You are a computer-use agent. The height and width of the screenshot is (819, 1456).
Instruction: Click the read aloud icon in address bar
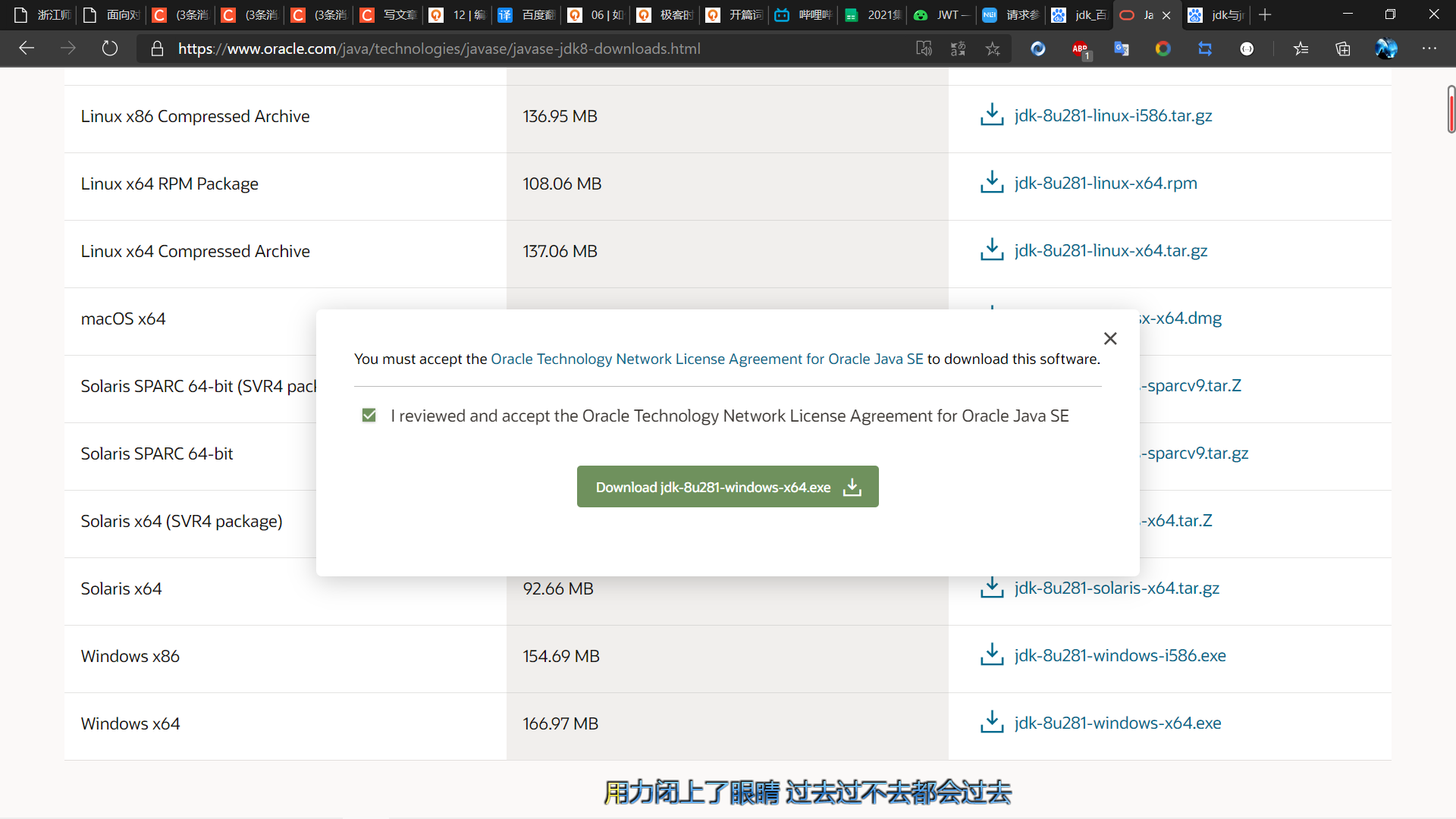point(924,49)
